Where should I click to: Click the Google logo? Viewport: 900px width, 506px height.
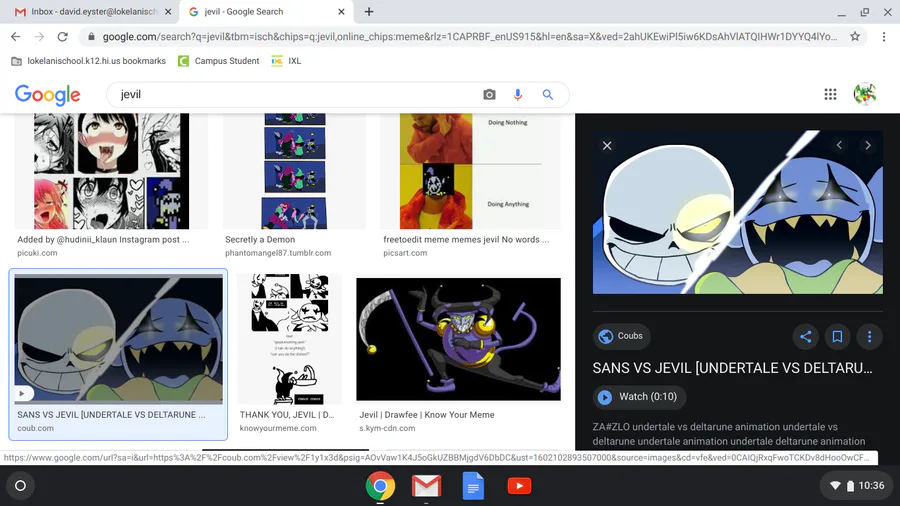[x=48, y=95]
